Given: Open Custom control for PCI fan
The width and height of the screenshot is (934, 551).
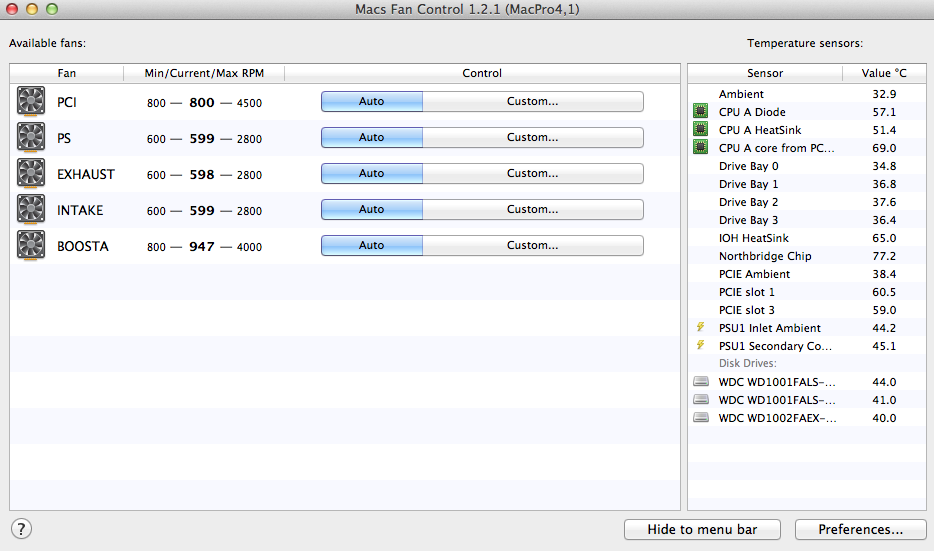Looking at the screenshot, I should click(x=533, y=101).
